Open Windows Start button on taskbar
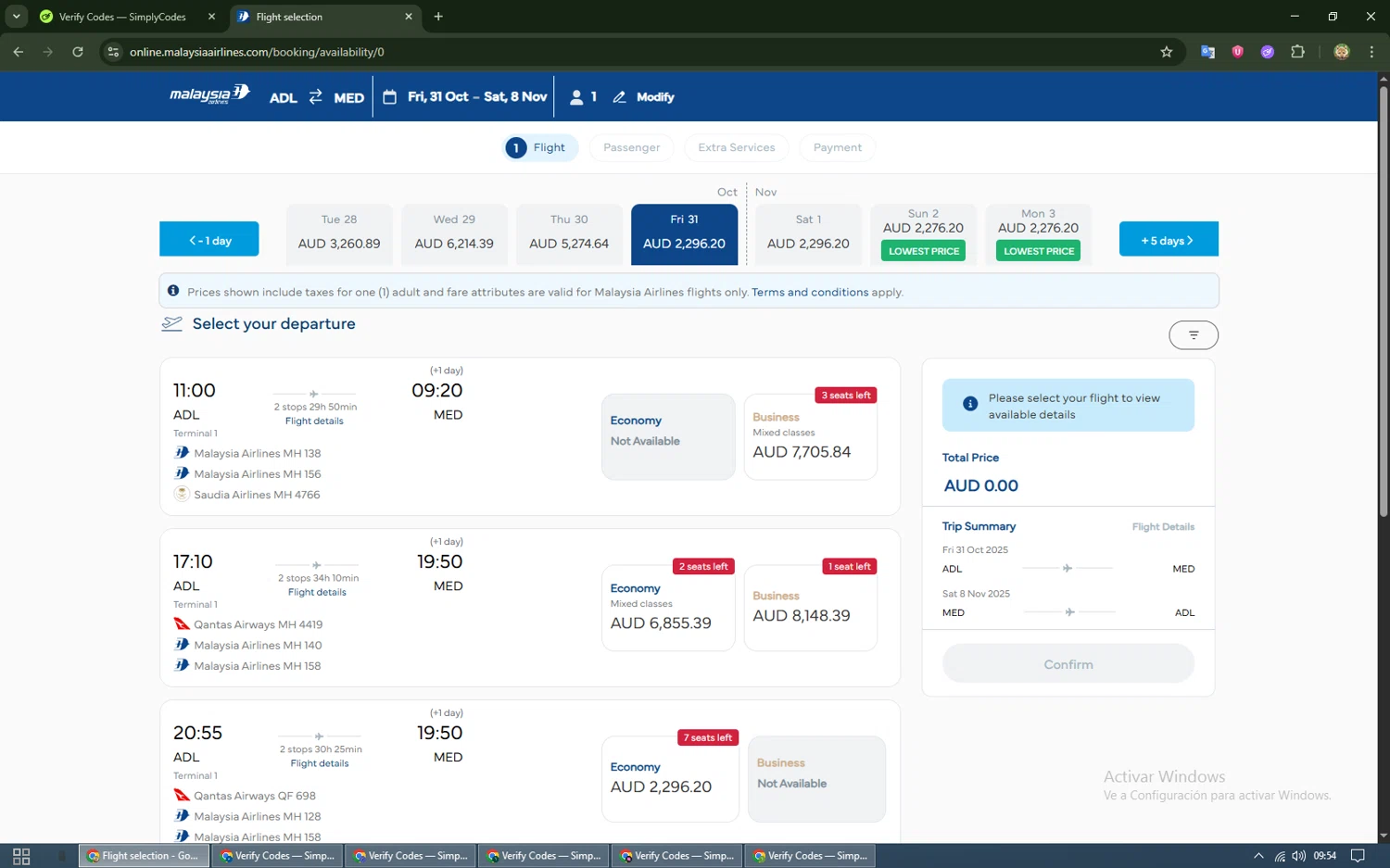Viewport: 1390px width, 868px height. [21, 856]
